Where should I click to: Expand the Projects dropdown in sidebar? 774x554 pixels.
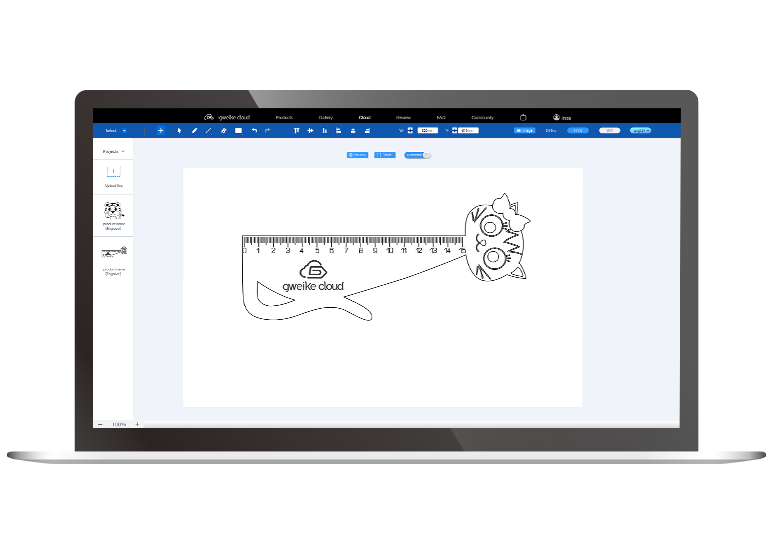pos(113,151)
